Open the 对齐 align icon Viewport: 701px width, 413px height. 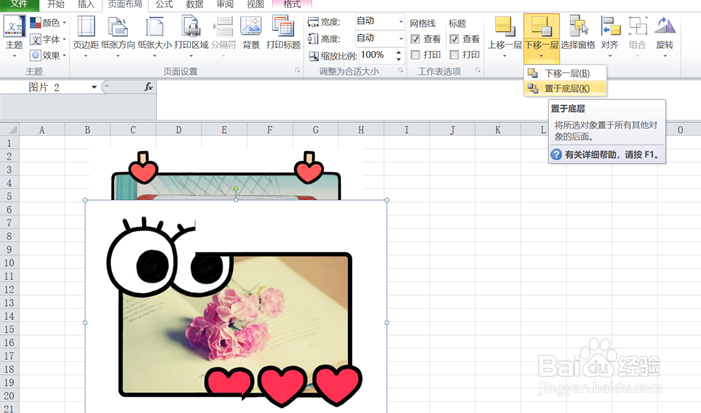coord(611,26)
